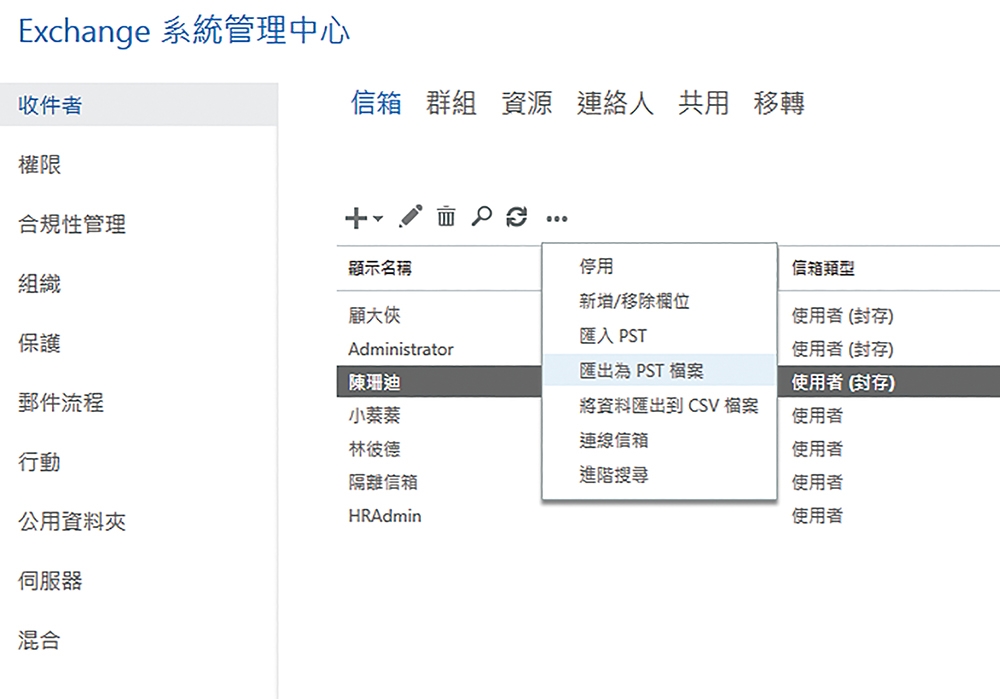
Task: Open the 連絡人 tab
Action: [615, 103]
